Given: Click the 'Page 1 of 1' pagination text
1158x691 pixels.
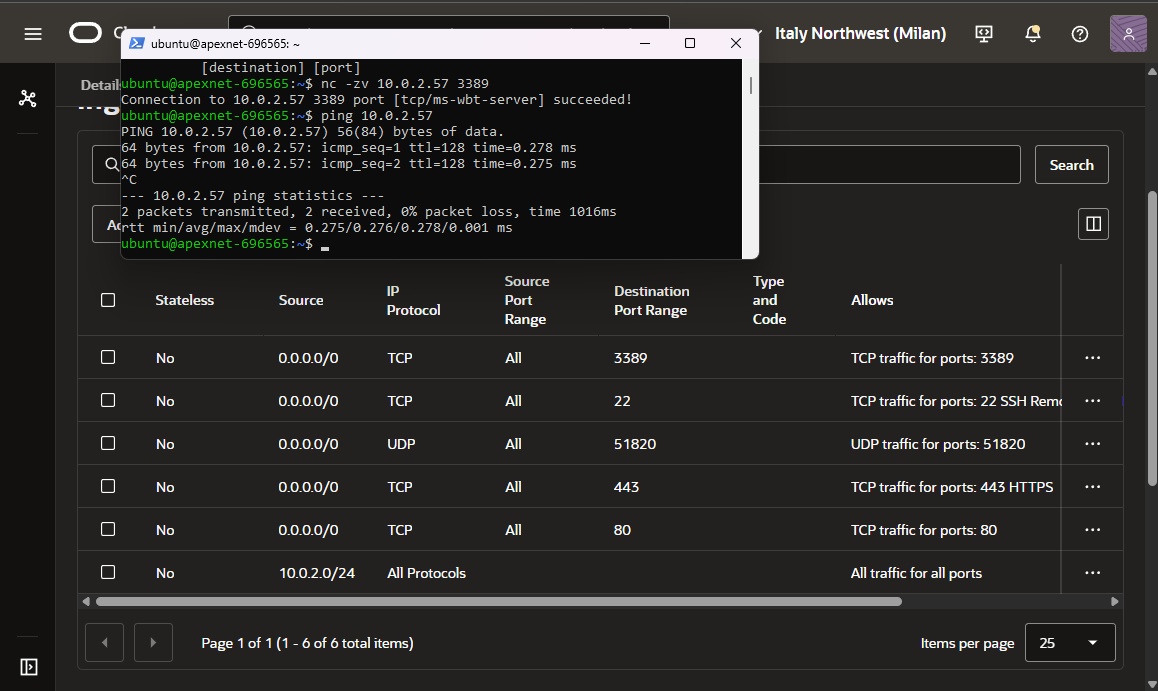Looking at the screenshot, I should [x=307, y=643].
